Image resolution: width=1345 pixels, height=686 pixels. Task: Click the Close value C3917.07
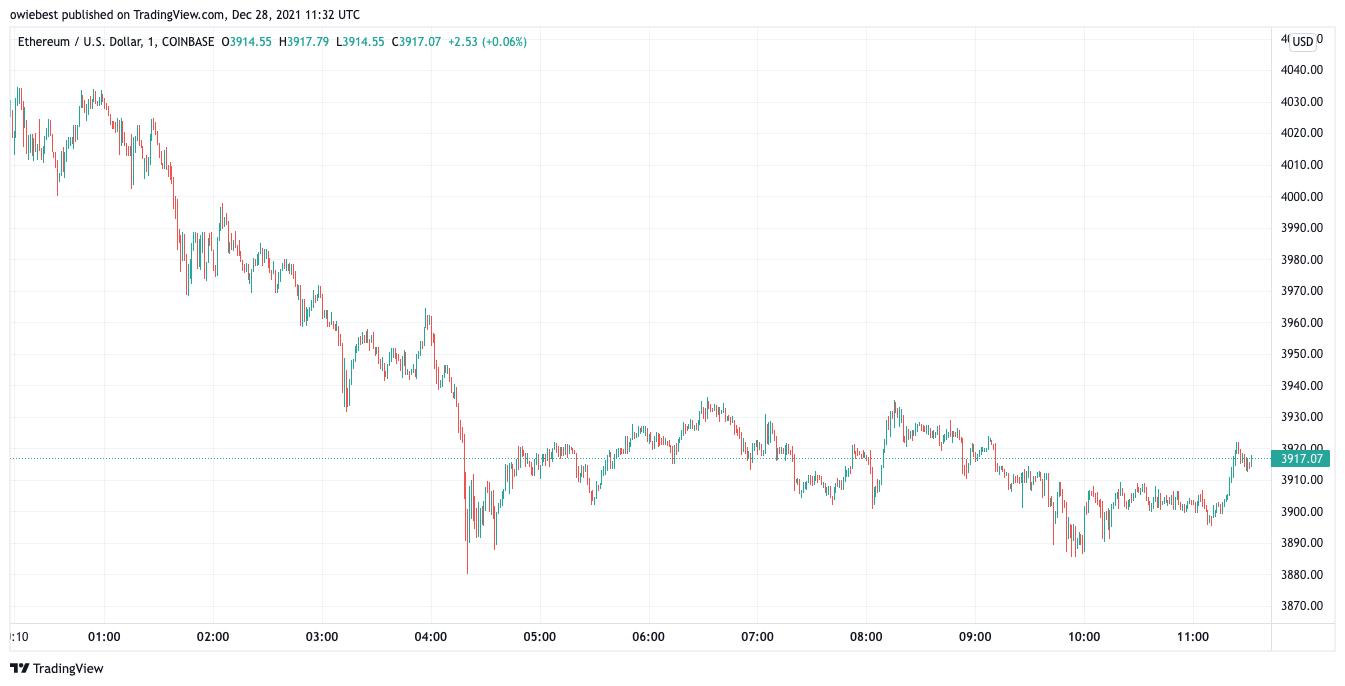417,42
